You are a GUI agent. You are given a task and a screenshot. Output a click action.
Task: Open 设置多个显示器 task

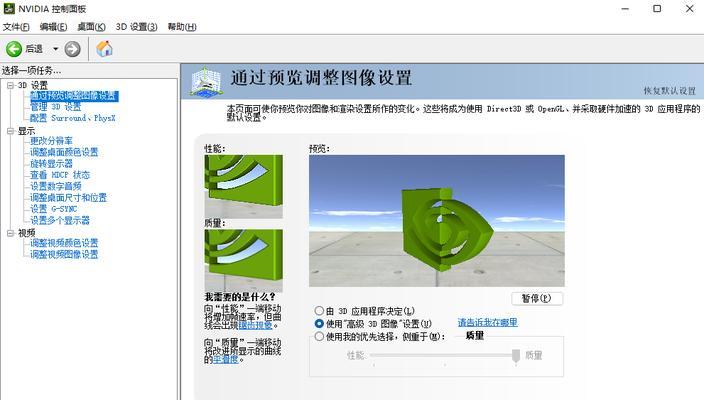point(60,220)
